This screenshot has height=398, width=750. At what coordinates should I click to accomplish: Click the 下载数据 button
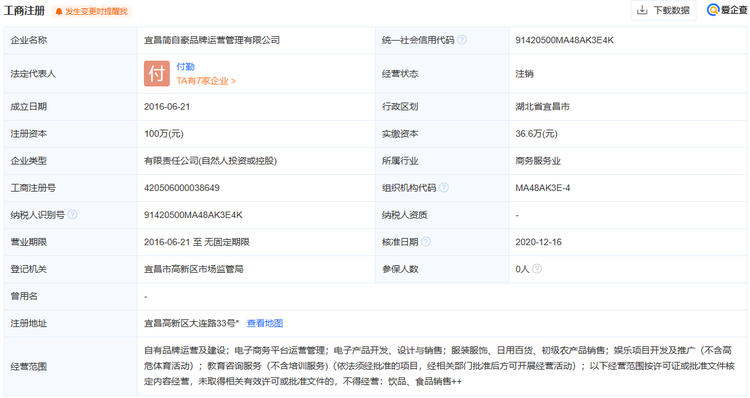click(664, 10)
